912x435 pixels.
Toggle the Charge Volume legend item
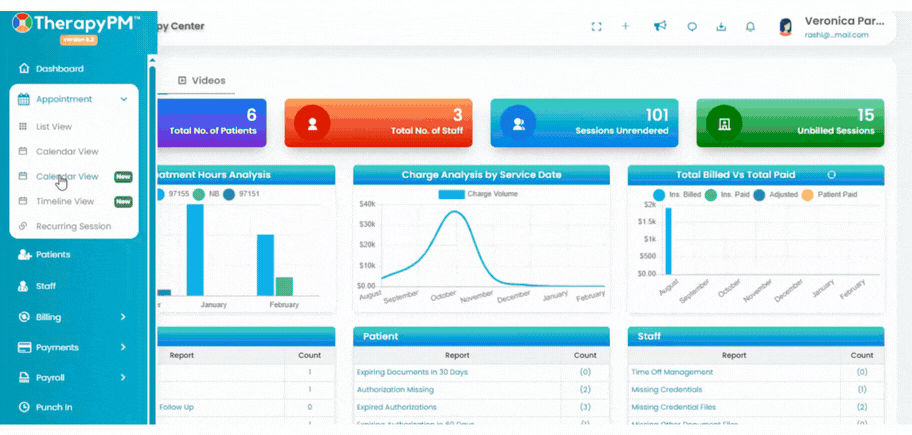coord(477,194)
